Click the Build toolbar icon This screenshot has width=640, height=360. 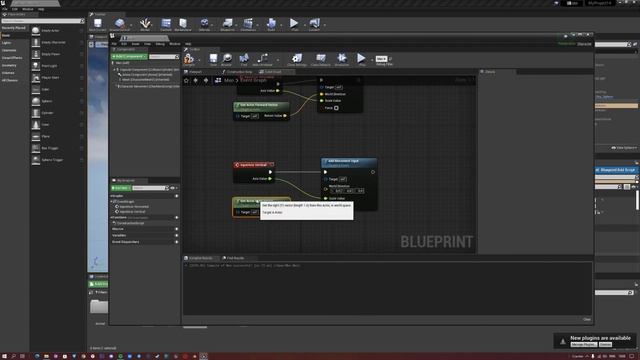(271, 24)
